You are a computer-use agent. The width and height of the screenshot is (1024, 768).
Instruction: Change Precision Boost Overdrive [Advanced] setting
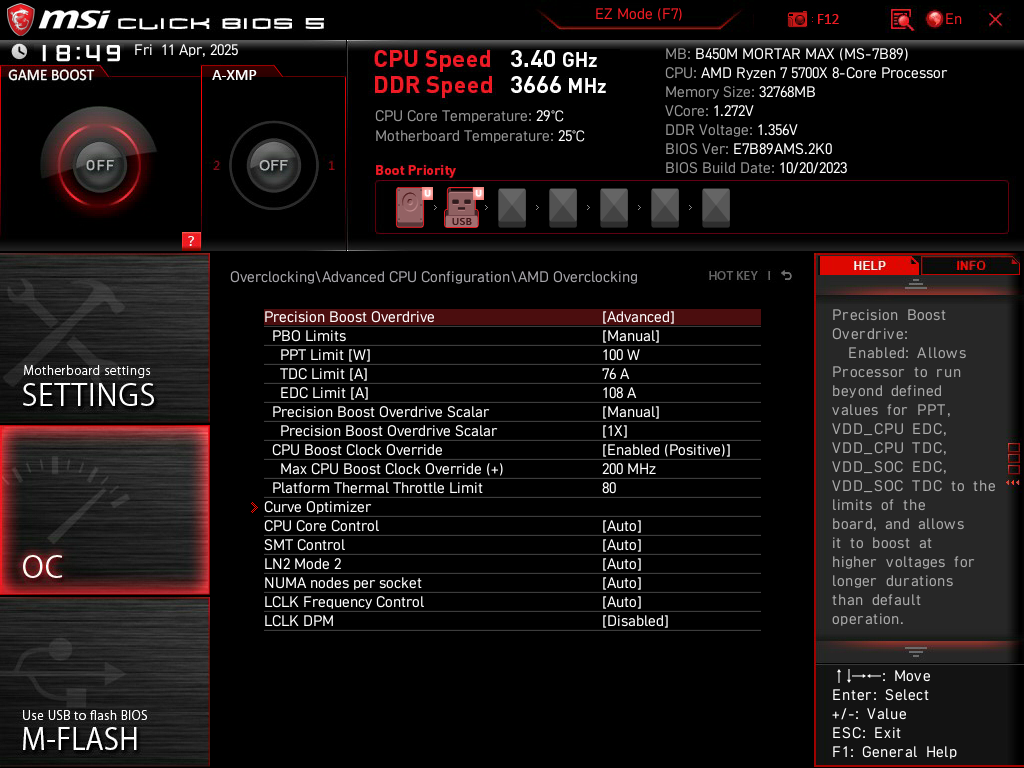(x=512, y=317)
